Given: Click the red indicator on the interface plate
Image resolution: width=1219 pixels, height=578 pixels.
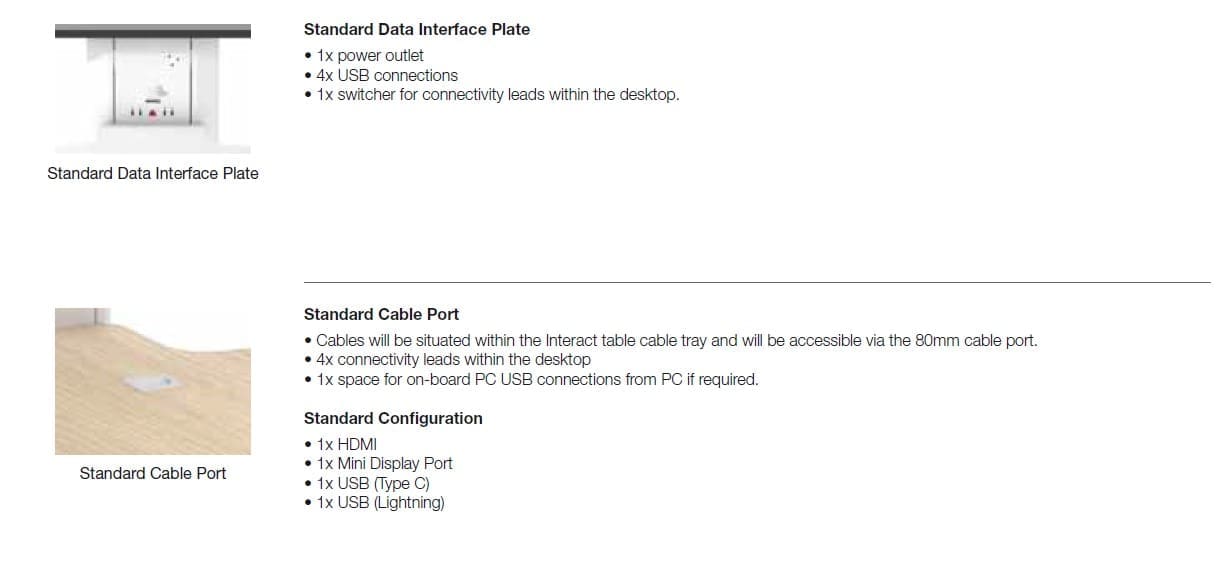Looking at the screenshot, I should (x=154, y=114).
